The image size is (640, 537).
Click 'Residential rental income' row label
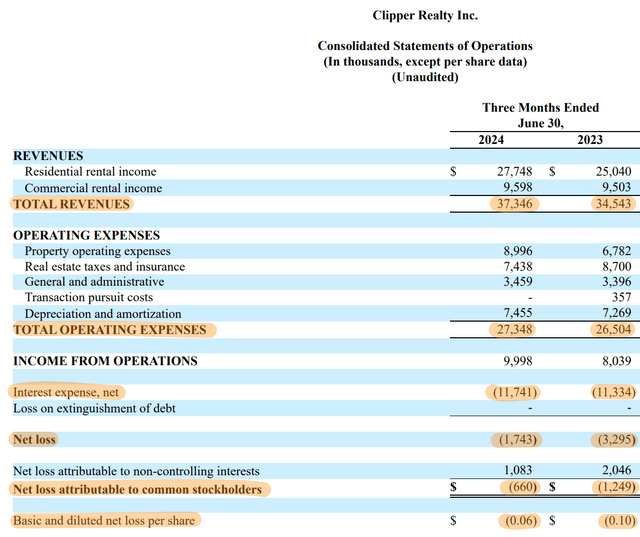[91, 171]
